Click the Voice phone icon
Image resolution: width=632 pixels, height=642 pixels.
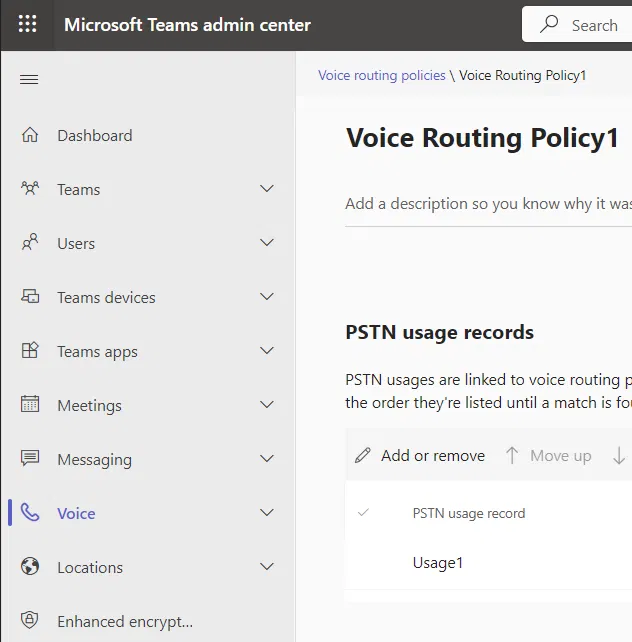click(30, 512)
